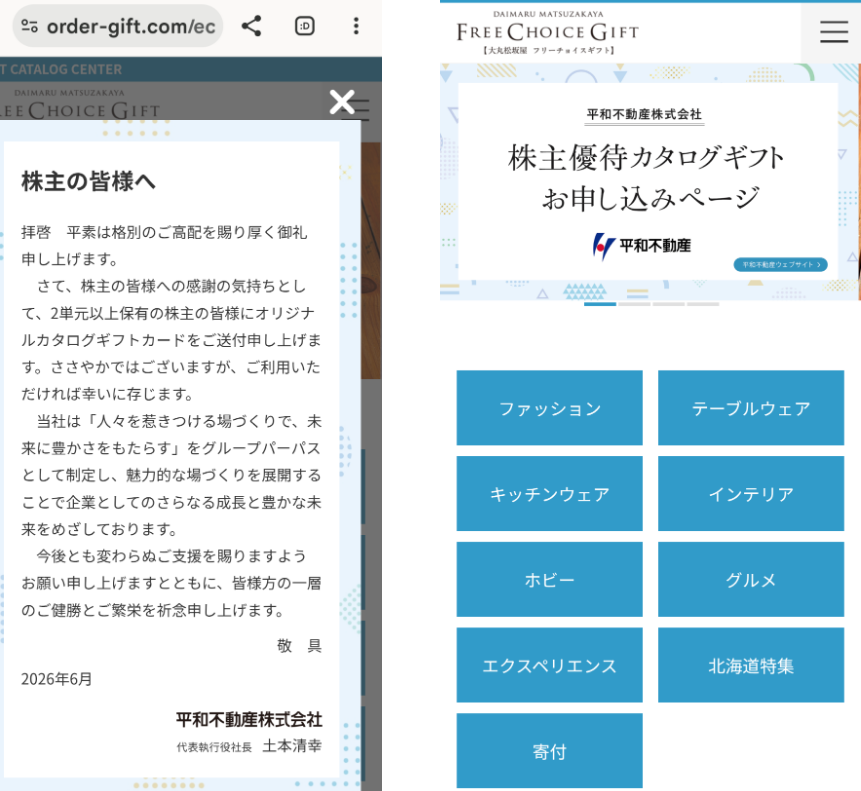The height and width of the screenshot is (791, 861).
Task: Close the 株主の皆様へ popup with X
Action: (x=342, y=102)
